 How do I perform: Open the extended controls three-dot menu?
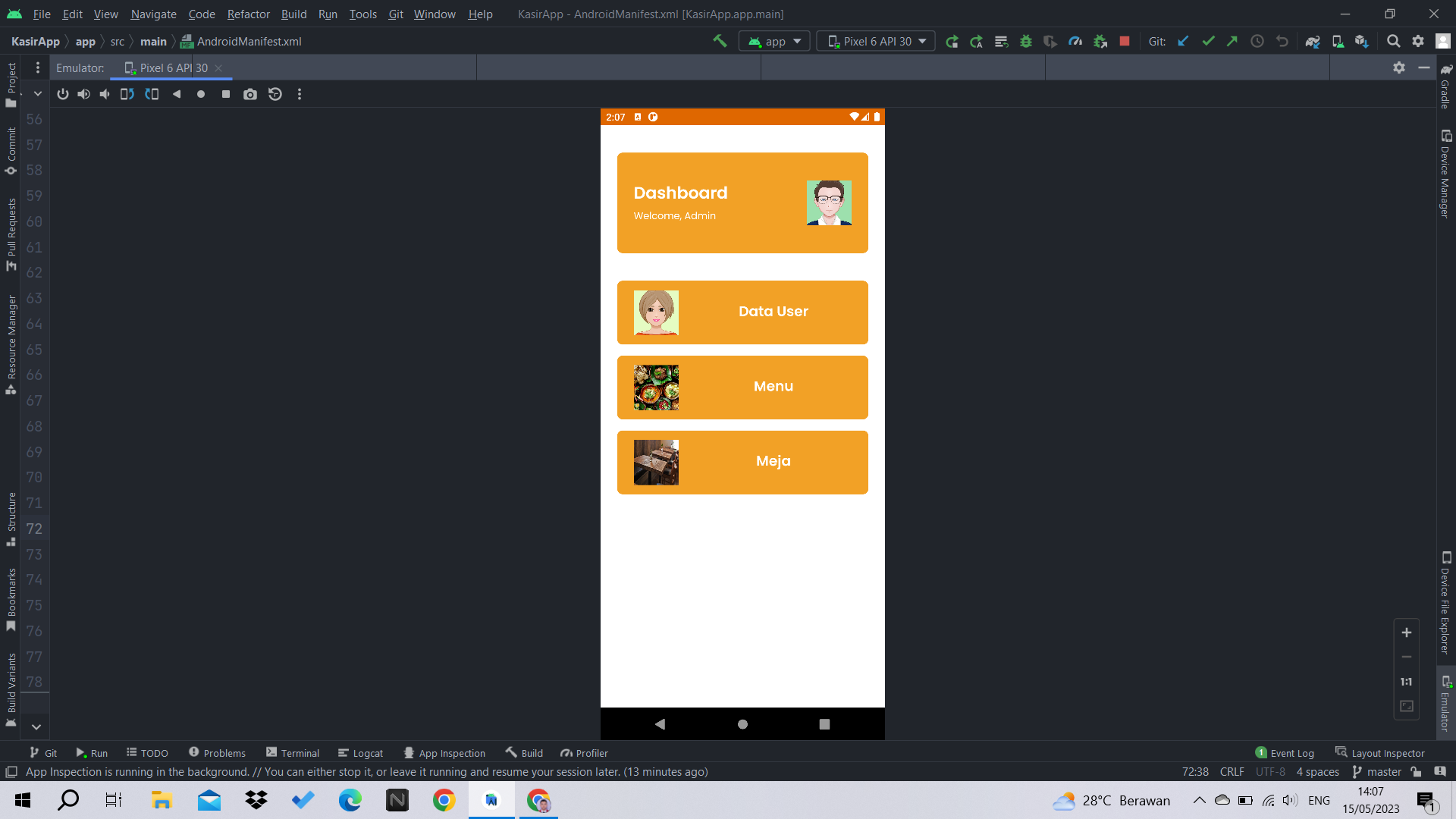pyautogui.click(x=300, y=94)
